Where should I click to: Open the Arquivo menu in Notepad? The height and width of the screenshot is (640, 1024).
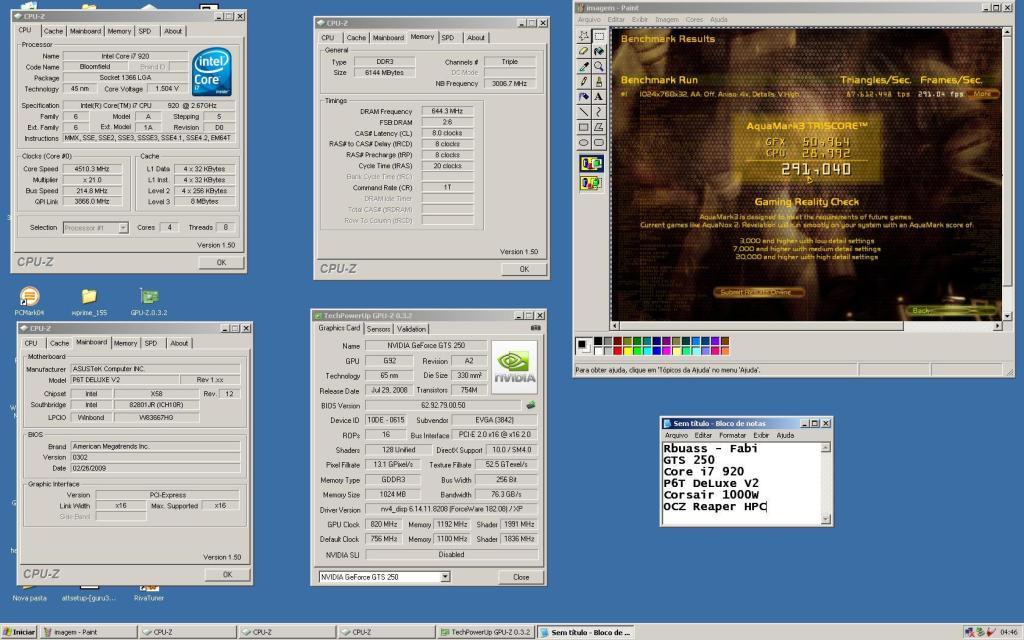pyautogui.click(x=676, y=435)
